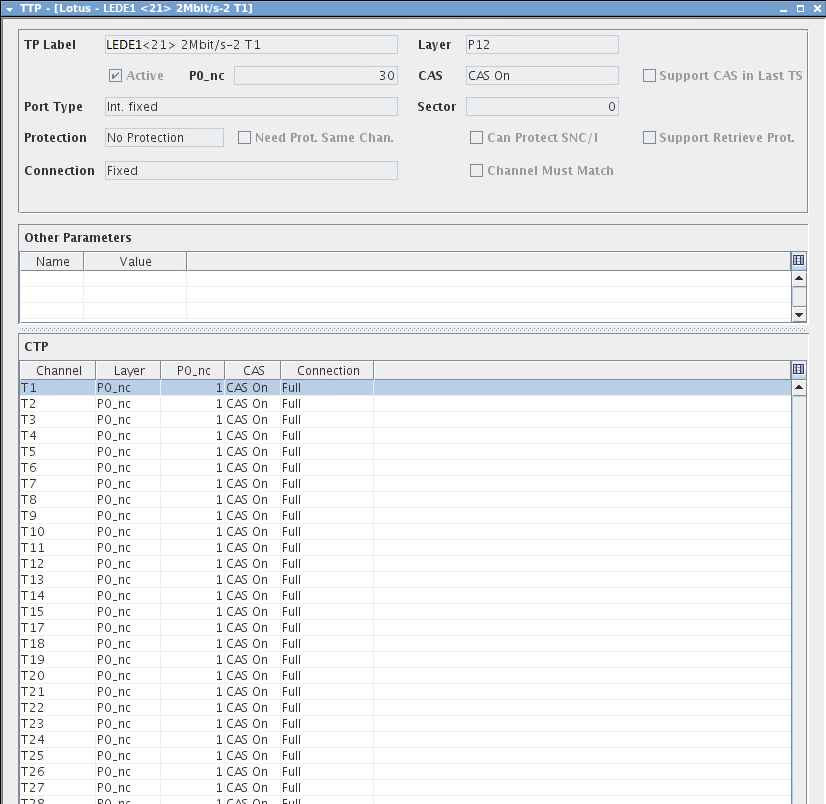The height and width of the screenshot is (804, 826).
Task: Open column selector icon in Other Parameters table
Action: tap(798, 261)
